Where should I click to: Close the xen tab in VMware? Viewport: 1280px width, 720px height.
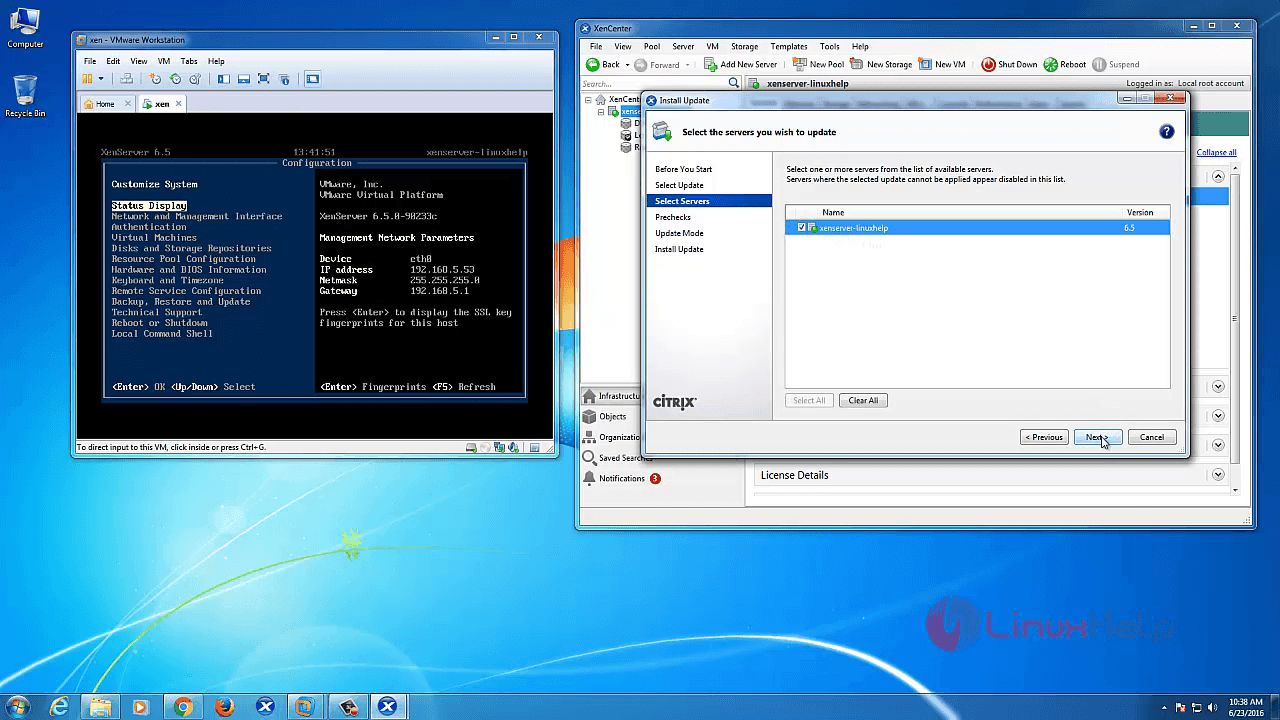[x=179, y=103]
